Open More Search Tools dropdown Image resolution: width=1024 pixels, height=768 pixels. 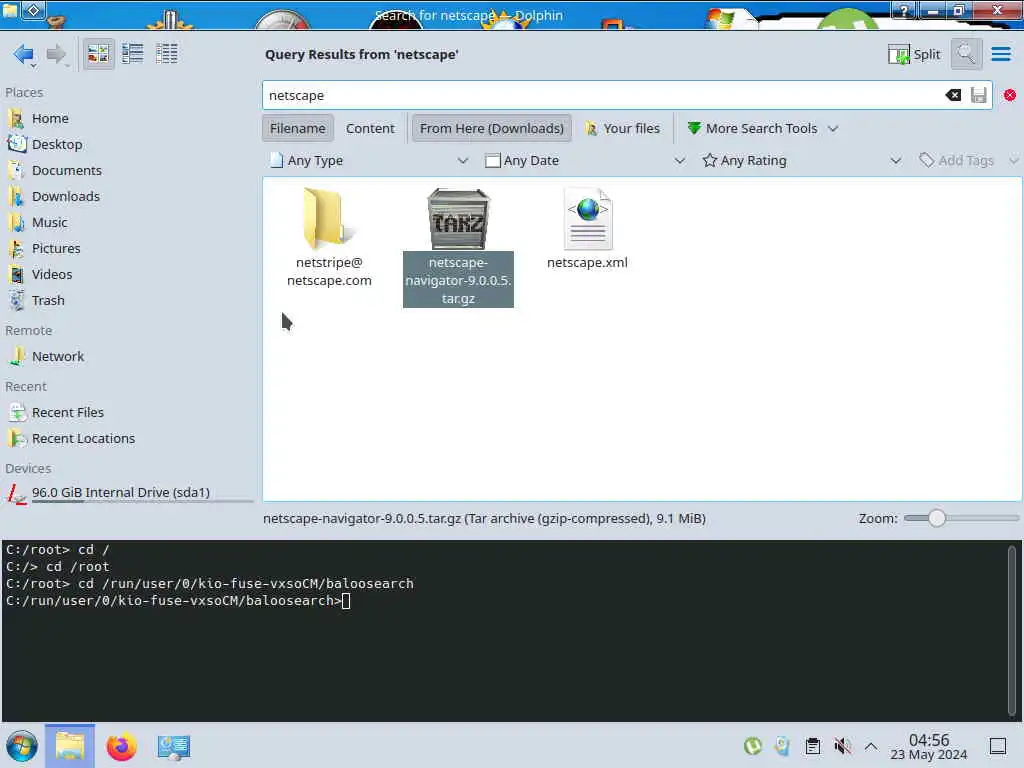click(x=762, y=129)
